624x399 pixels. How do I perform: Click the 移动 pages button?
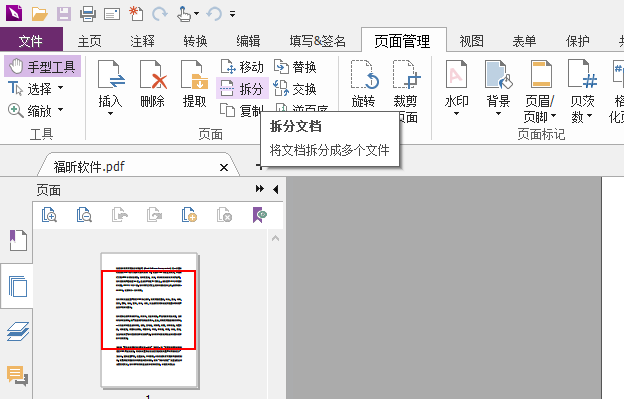tap(242, 67)
